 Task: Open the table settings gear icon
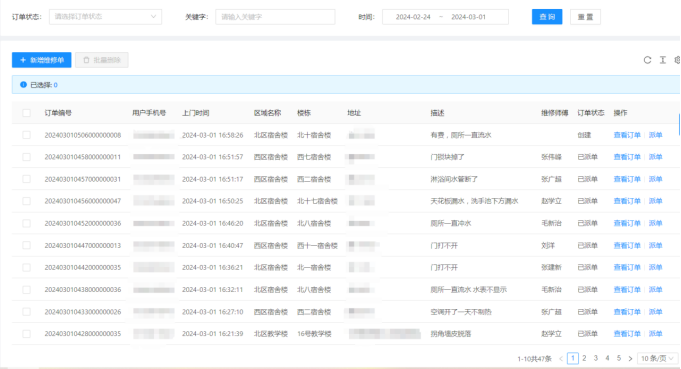[677, 60]
